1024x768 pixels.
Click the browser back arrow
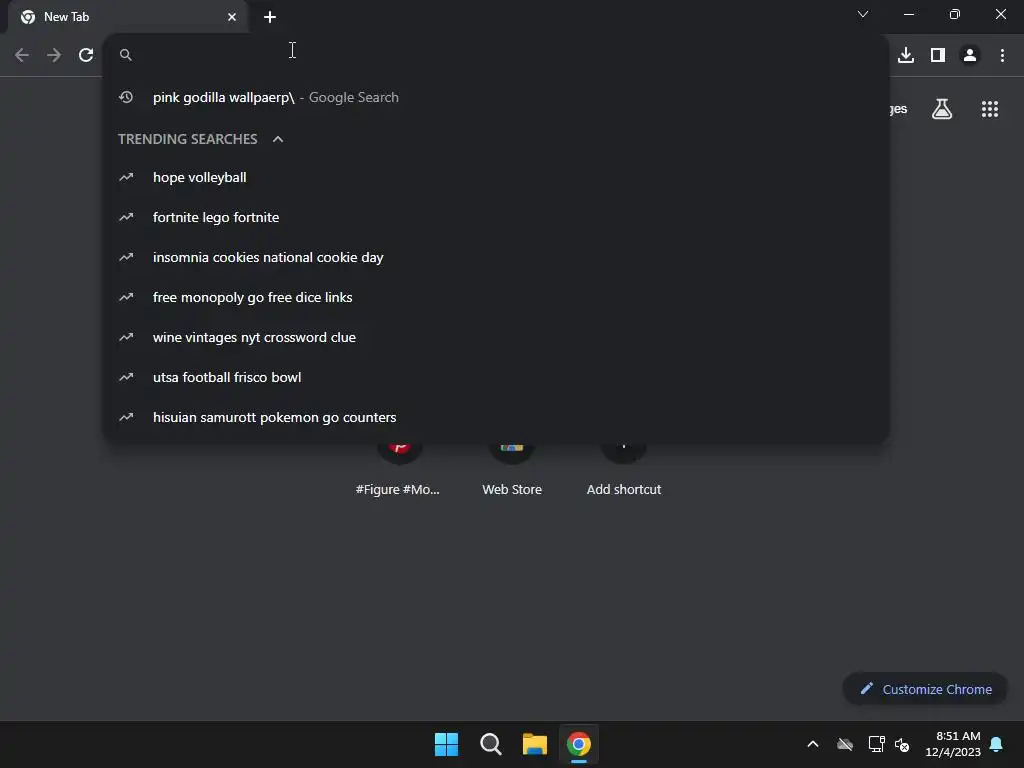coord(22,55)
